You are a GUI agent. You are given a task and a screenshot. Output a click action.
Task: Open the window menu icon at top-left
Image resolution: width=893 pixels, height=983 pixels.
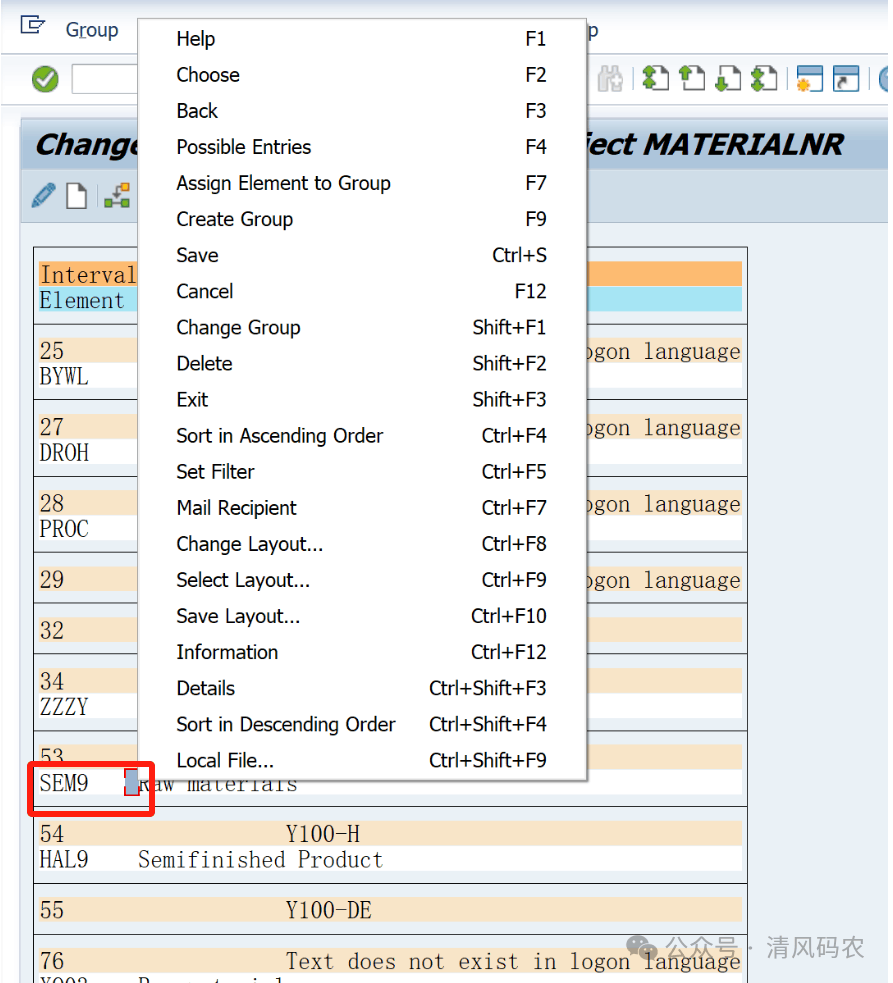pyautogui.click(x=33, y=26)
